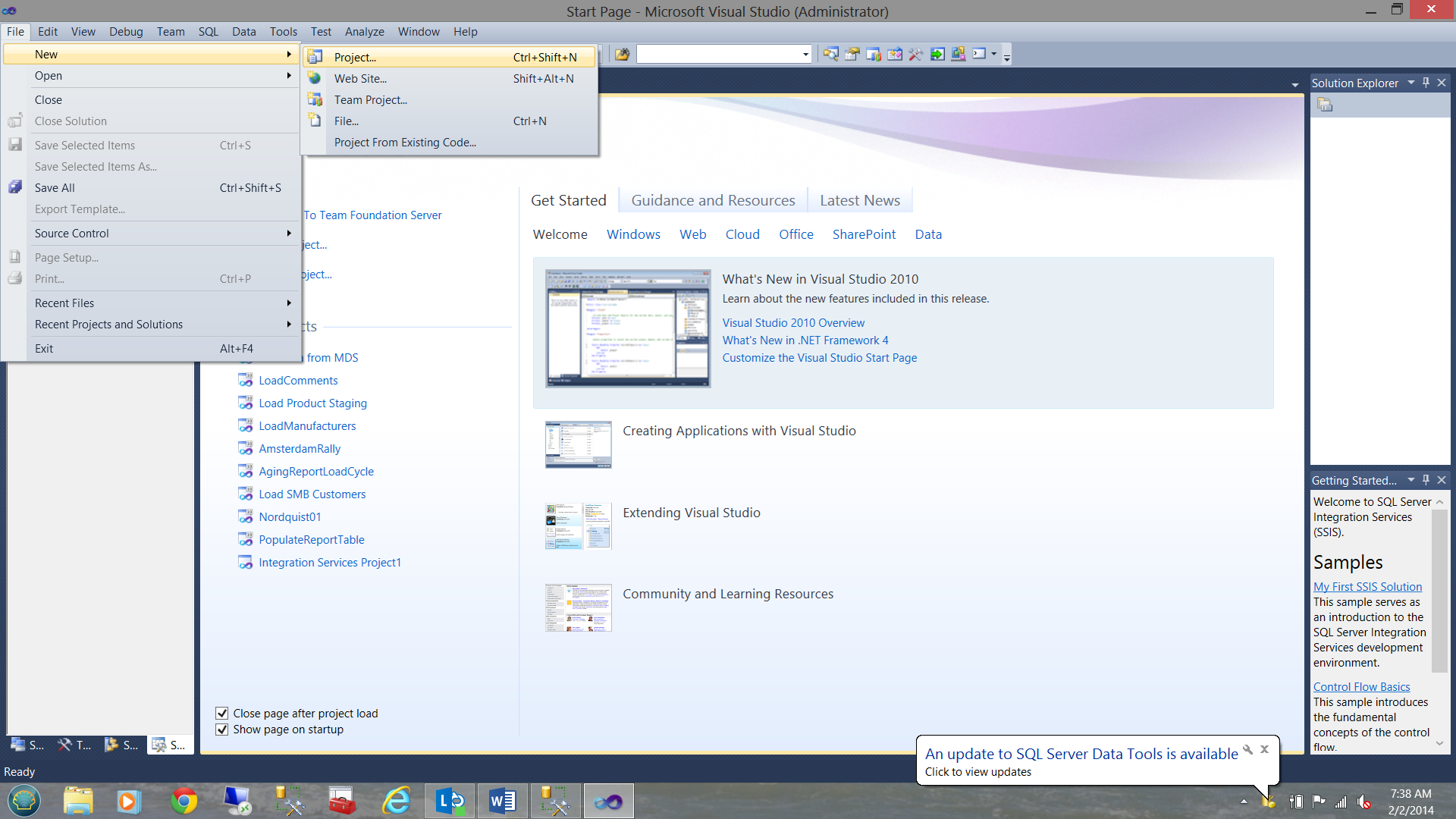Switch to the Guidance and Resources tab
1456x819 pixels.
tap(713, 200)
